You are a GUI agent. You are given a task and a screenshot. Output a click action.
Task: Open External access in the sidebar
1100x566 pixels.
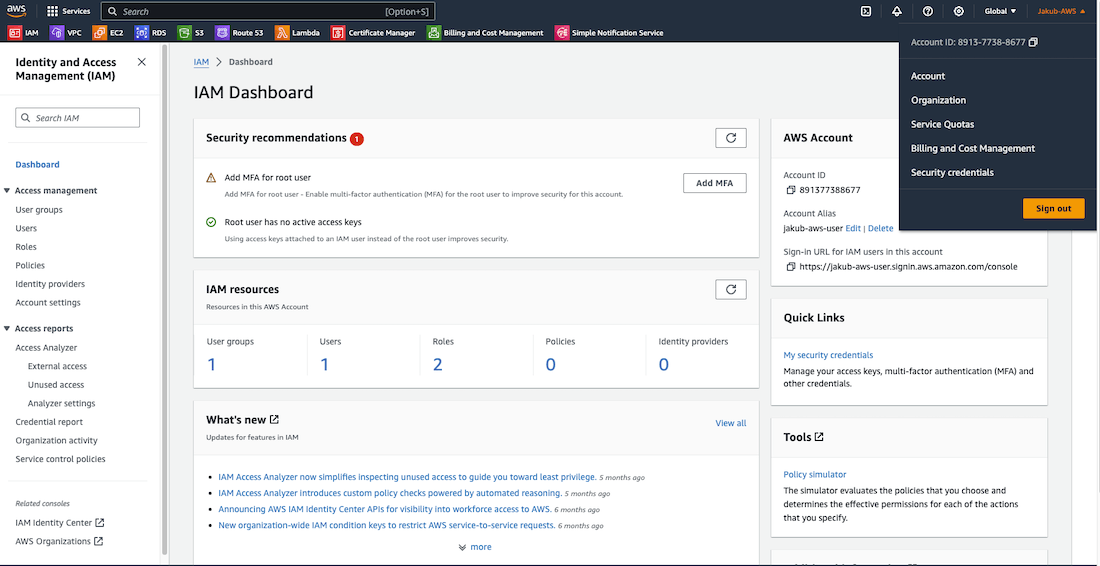click(58, 366)
